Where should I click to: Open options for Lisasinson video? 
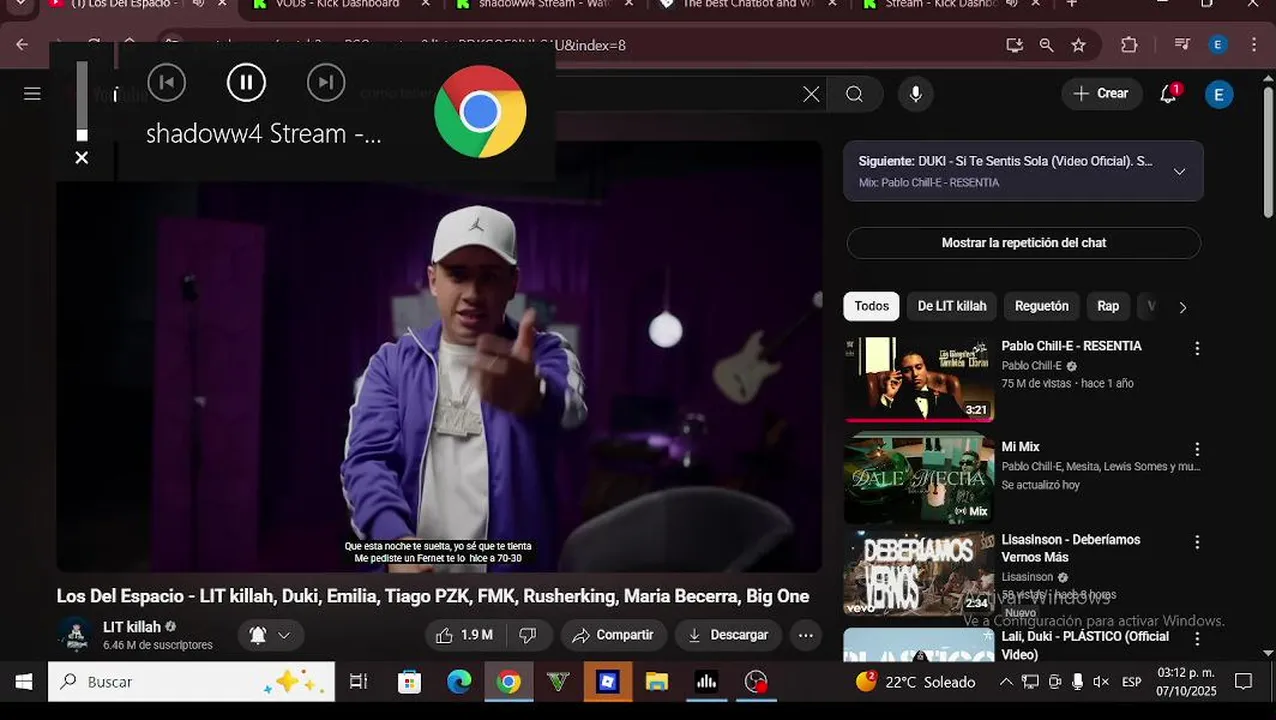point(1196,542)
